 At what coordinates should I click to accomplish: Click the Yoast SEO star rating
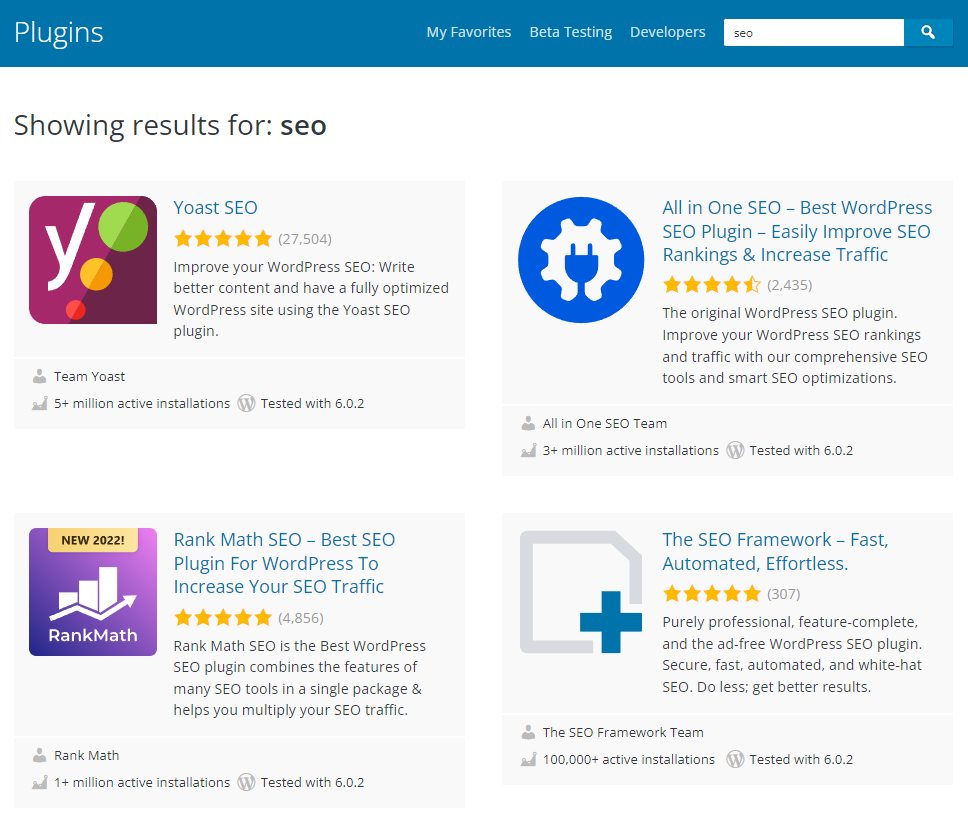[x=222, y=239]
